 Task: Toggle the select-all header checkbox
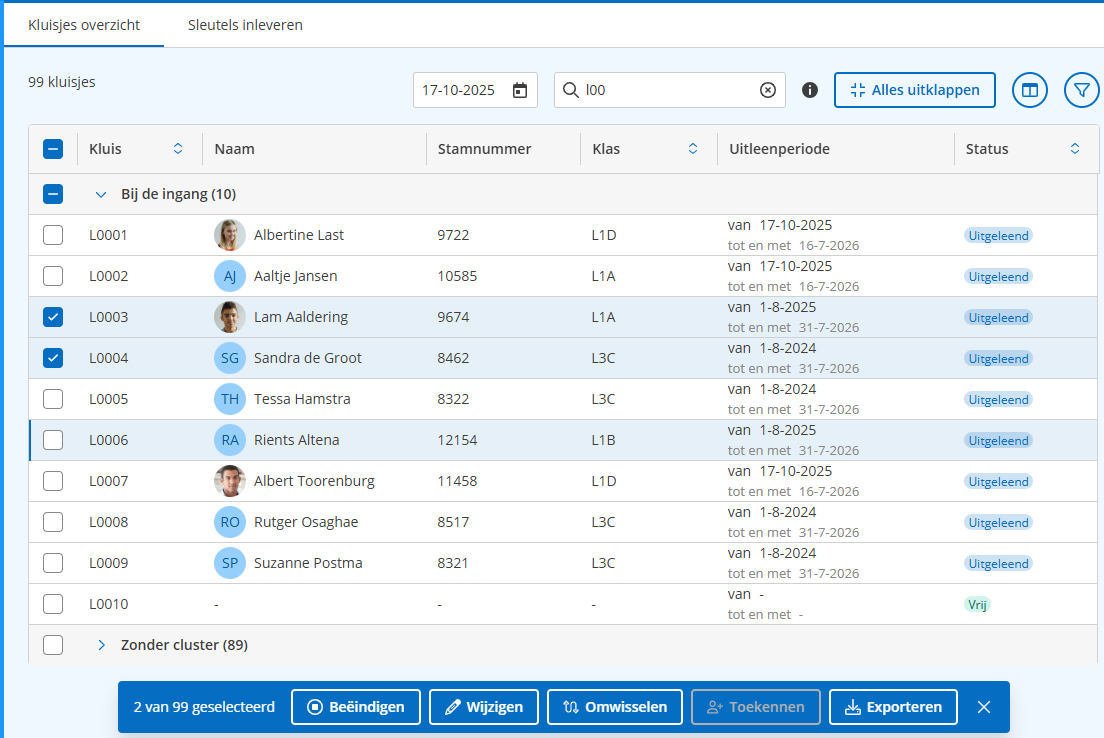(x=53, y=149)
